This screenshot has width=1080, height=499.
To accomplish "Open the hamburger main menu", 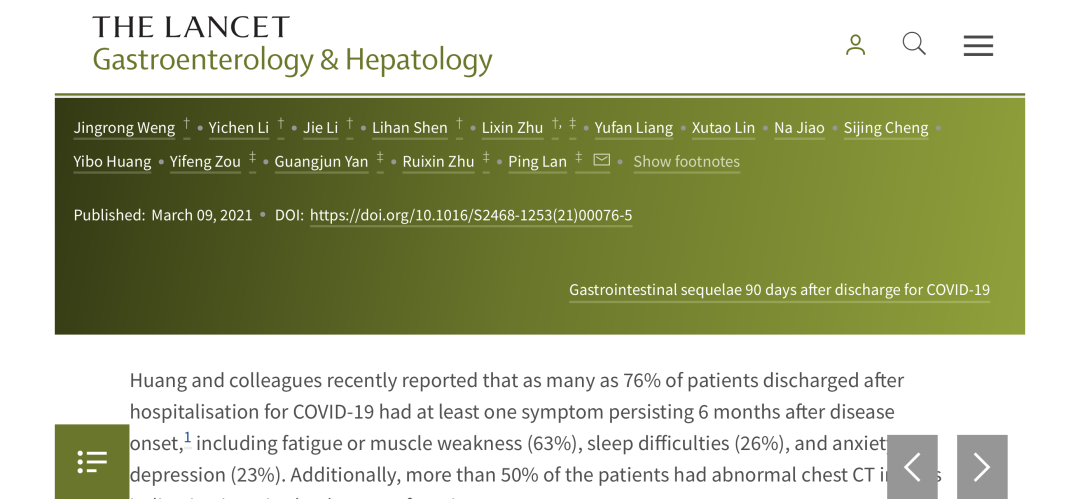I will (978, 45).
